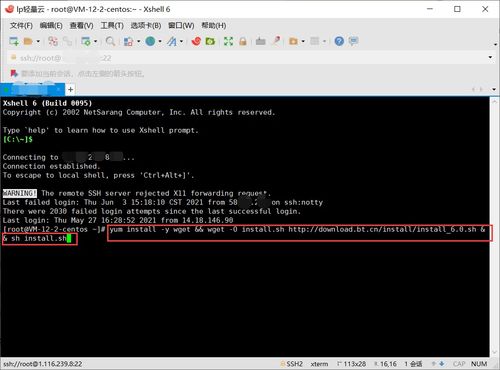
Task: Add a new tab with plus button
Action: [70, 89]
